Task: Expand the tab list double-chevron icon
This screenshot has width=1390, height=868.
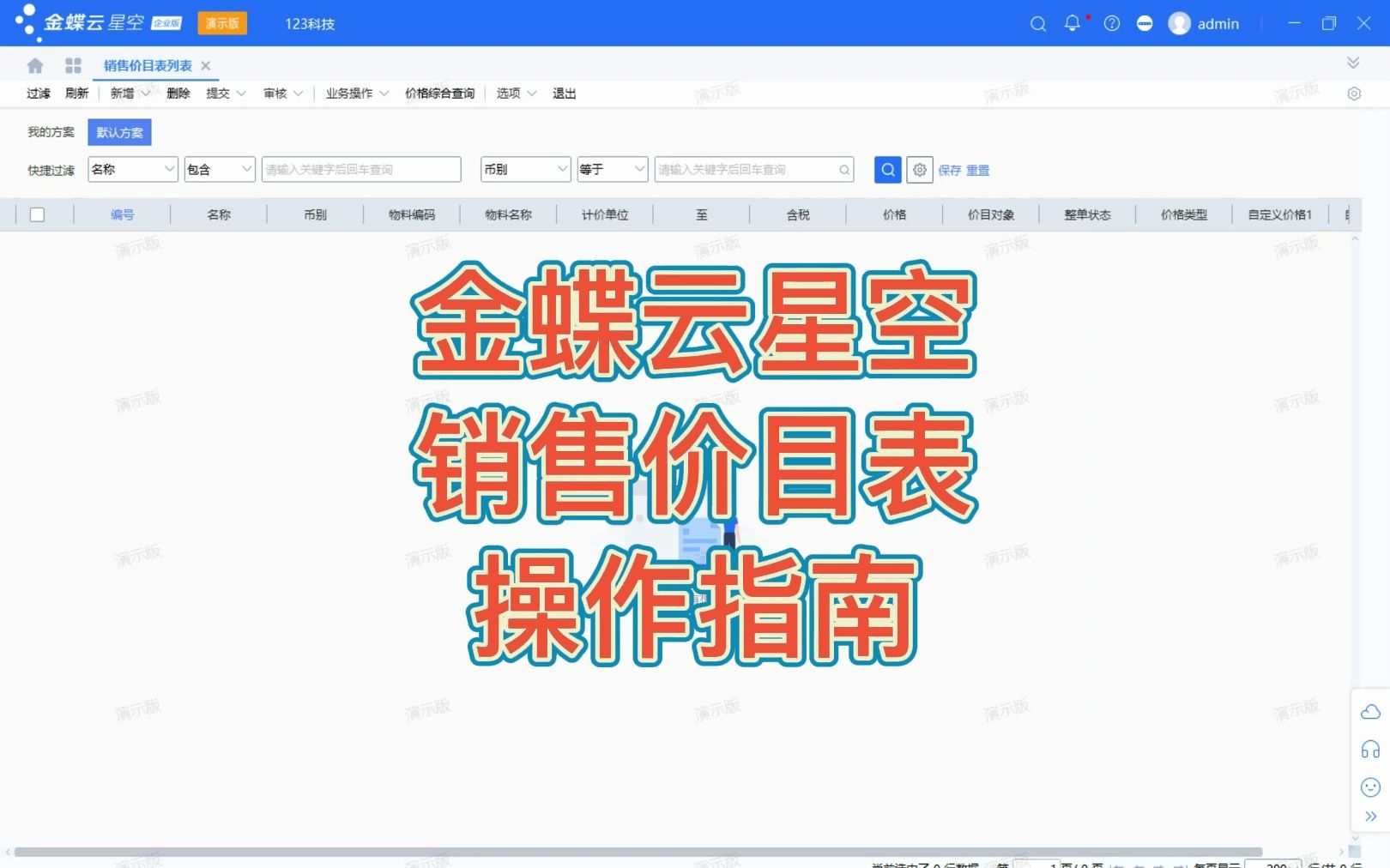Action: 1353,63
